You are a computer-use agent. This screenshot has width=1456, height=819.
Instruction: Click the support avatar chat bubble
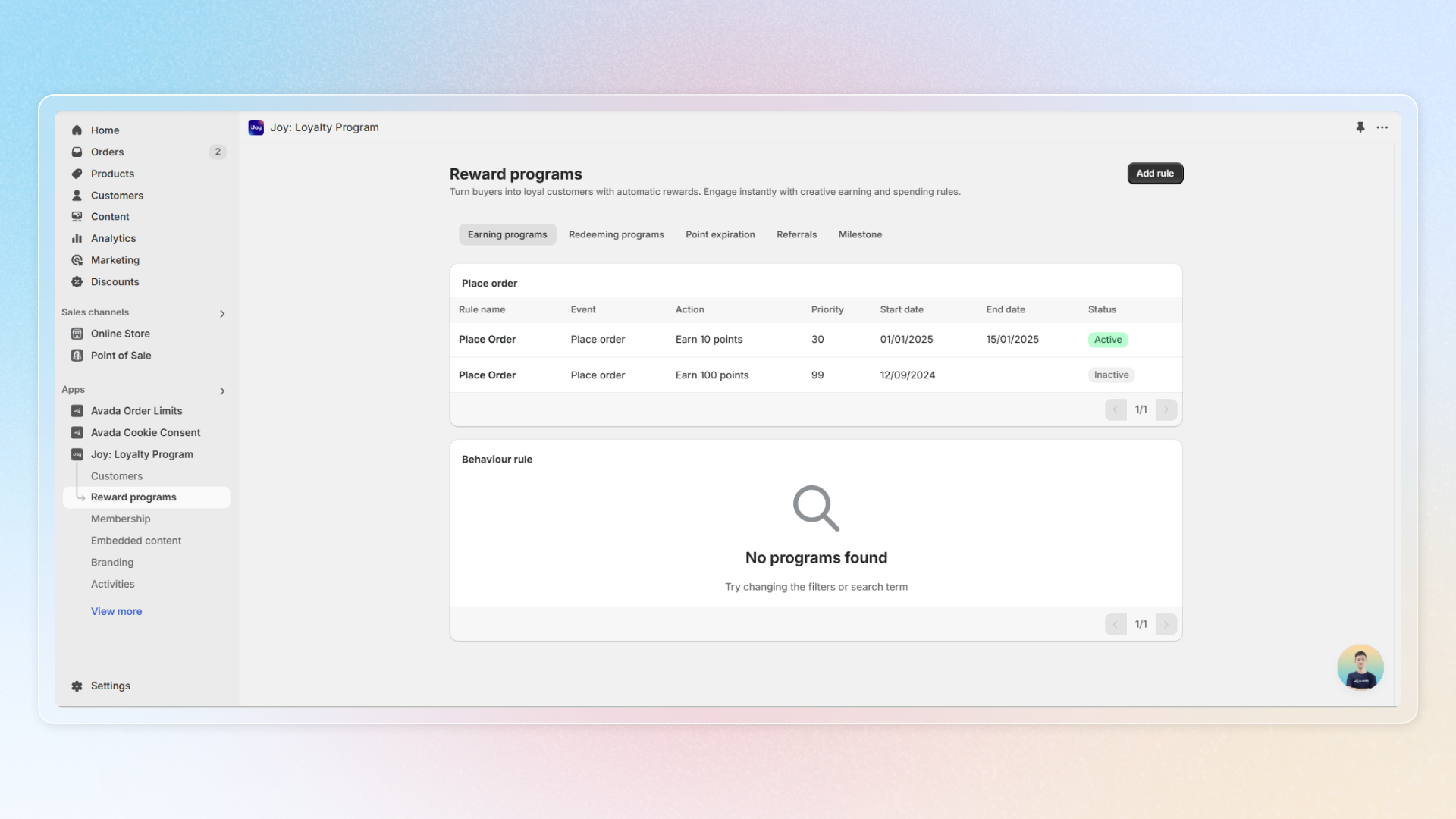pyautogui.click(x=1360, y=667)
